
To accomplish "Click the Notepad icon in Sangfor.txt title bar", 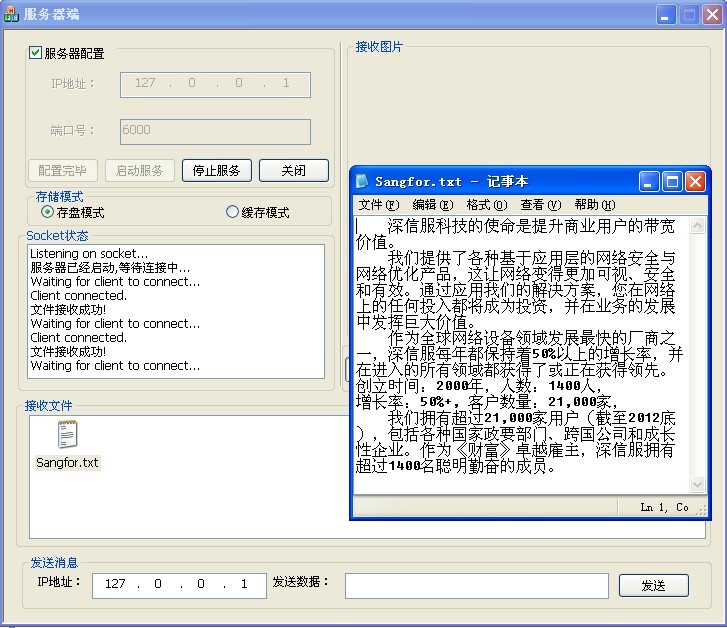I will click(362, 181).
